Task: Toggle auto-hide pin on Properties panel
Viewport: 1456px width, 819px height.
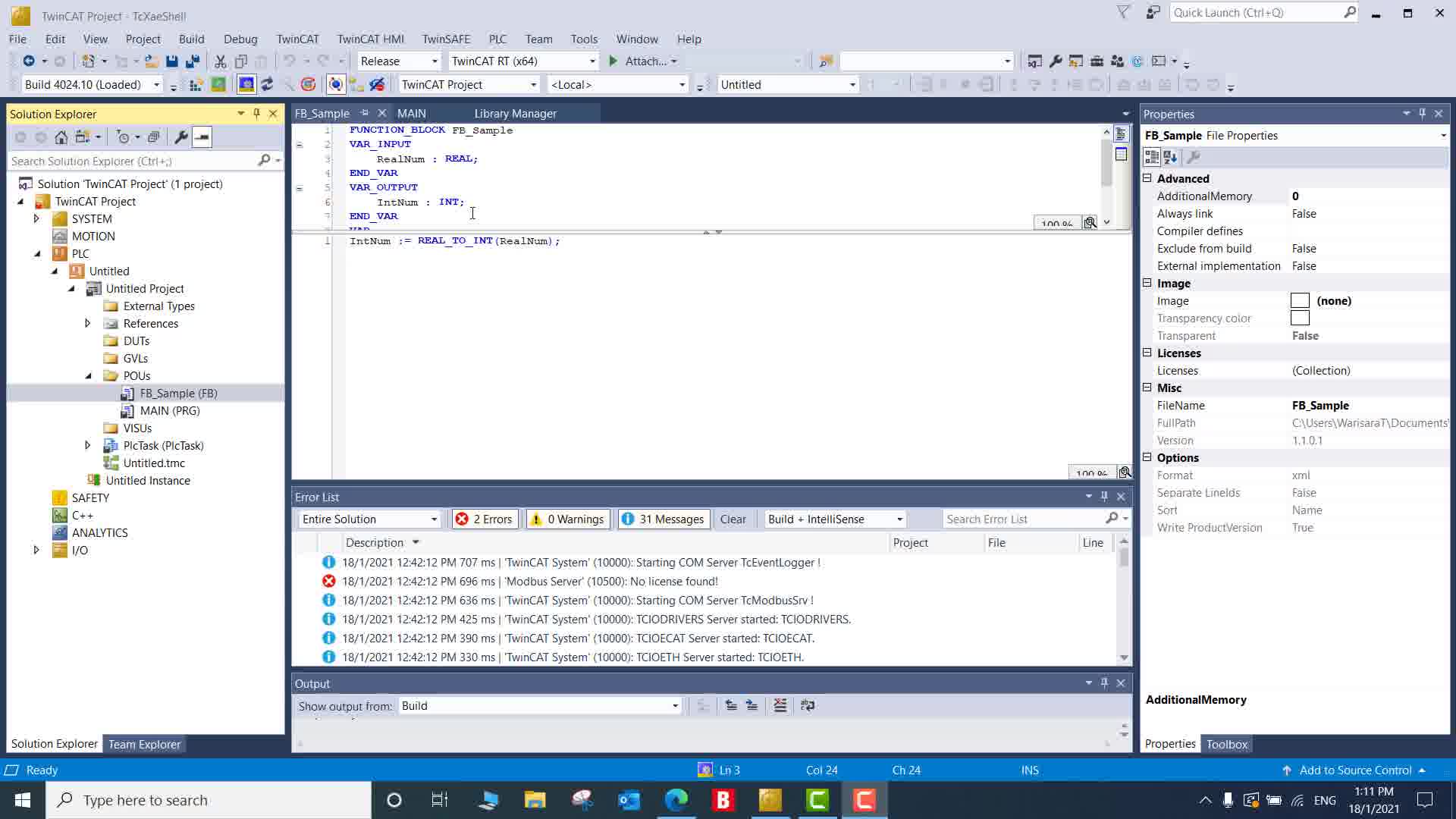Action: coord(1422,114)
